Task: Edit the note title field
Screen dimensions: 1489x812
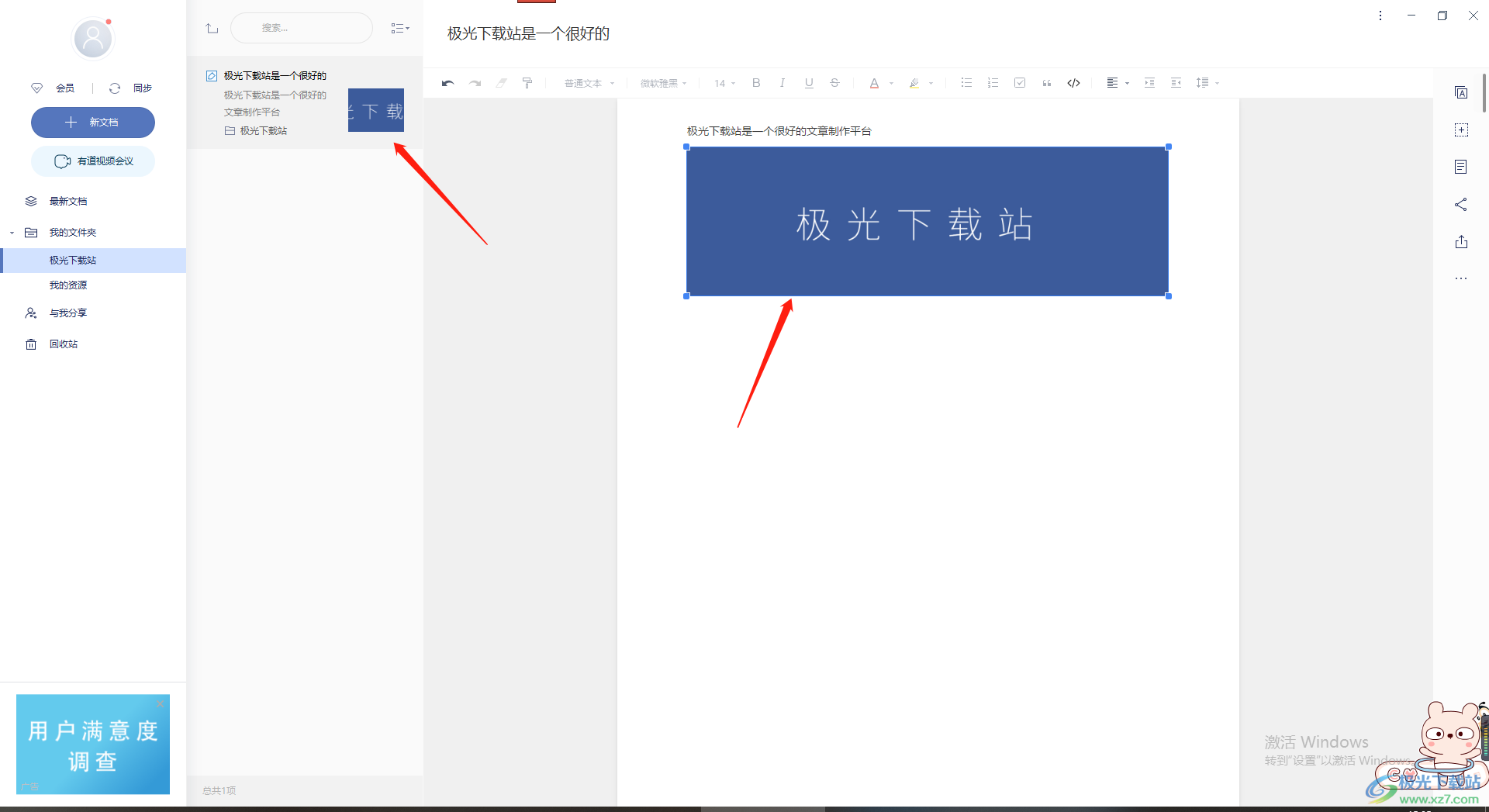Action: coord(528,33)
